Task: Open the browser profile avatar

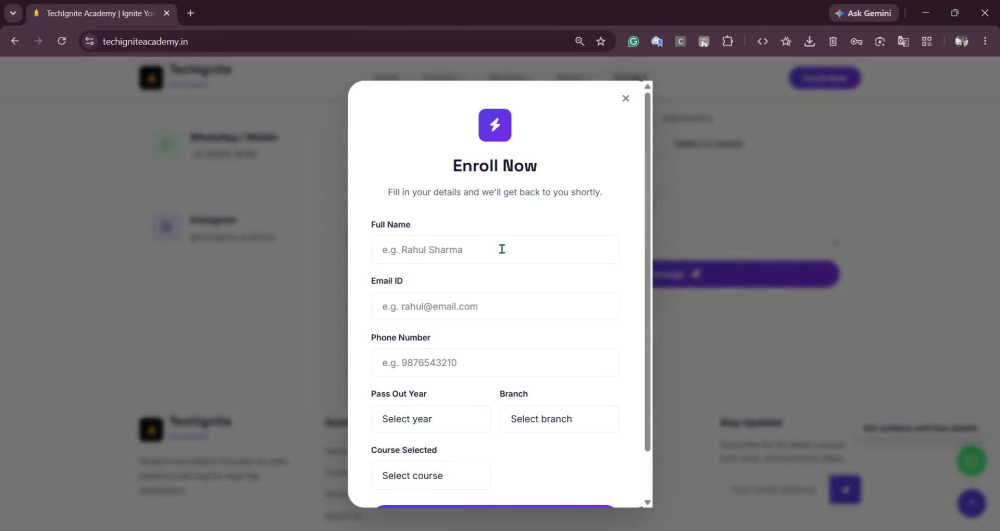Action: click(x=961, y=41)
